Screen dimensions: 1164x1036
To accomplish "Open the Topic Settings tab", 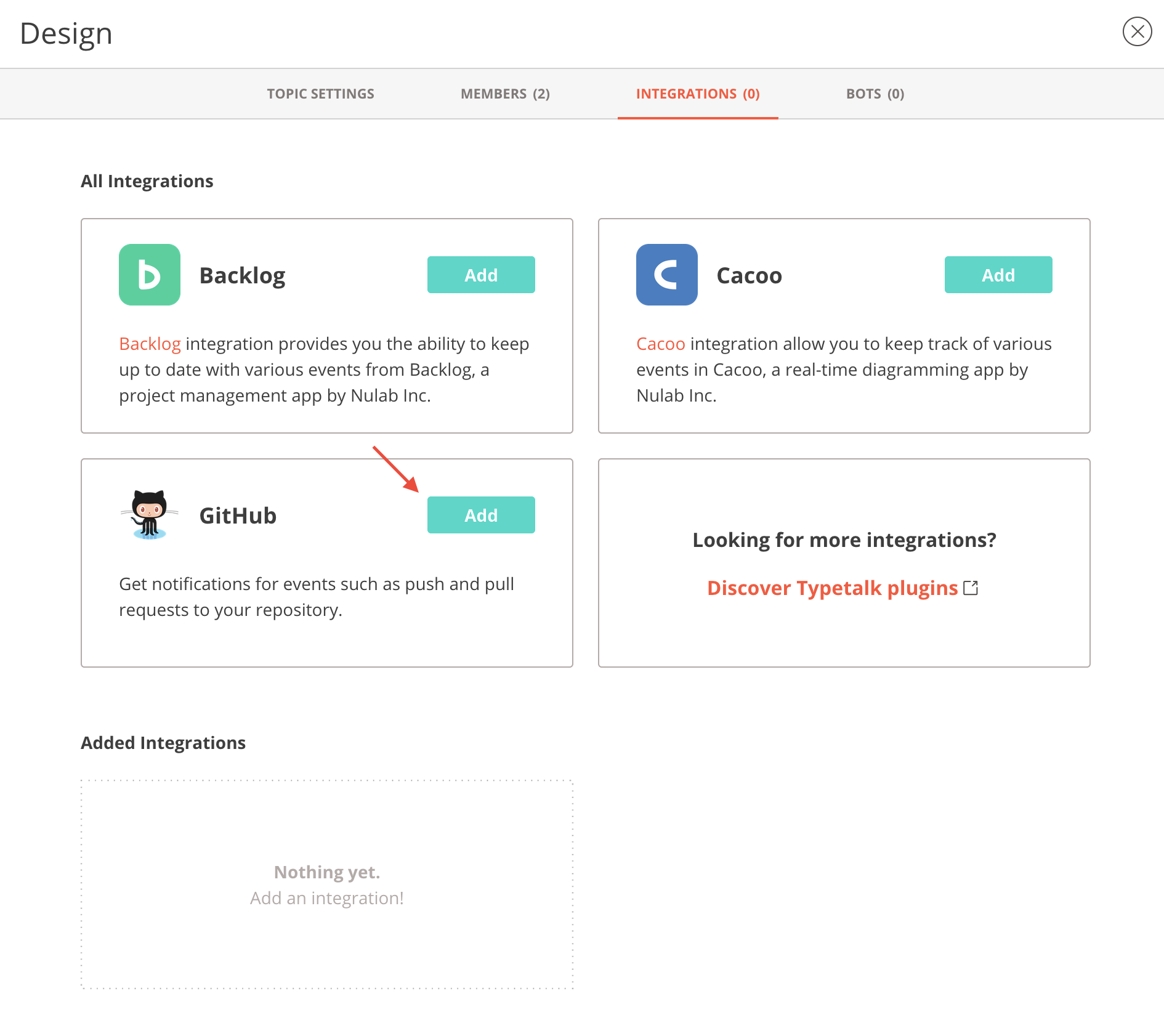I will 320,94.
